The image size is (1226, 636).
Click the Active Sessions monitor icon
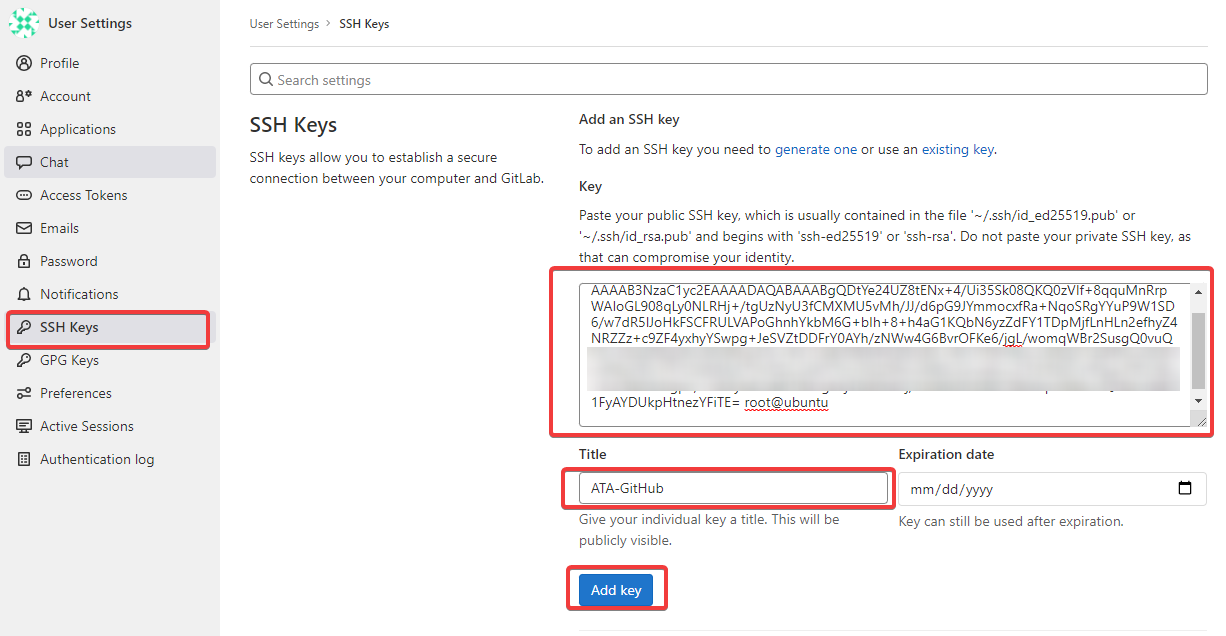(x=24, y=426)
